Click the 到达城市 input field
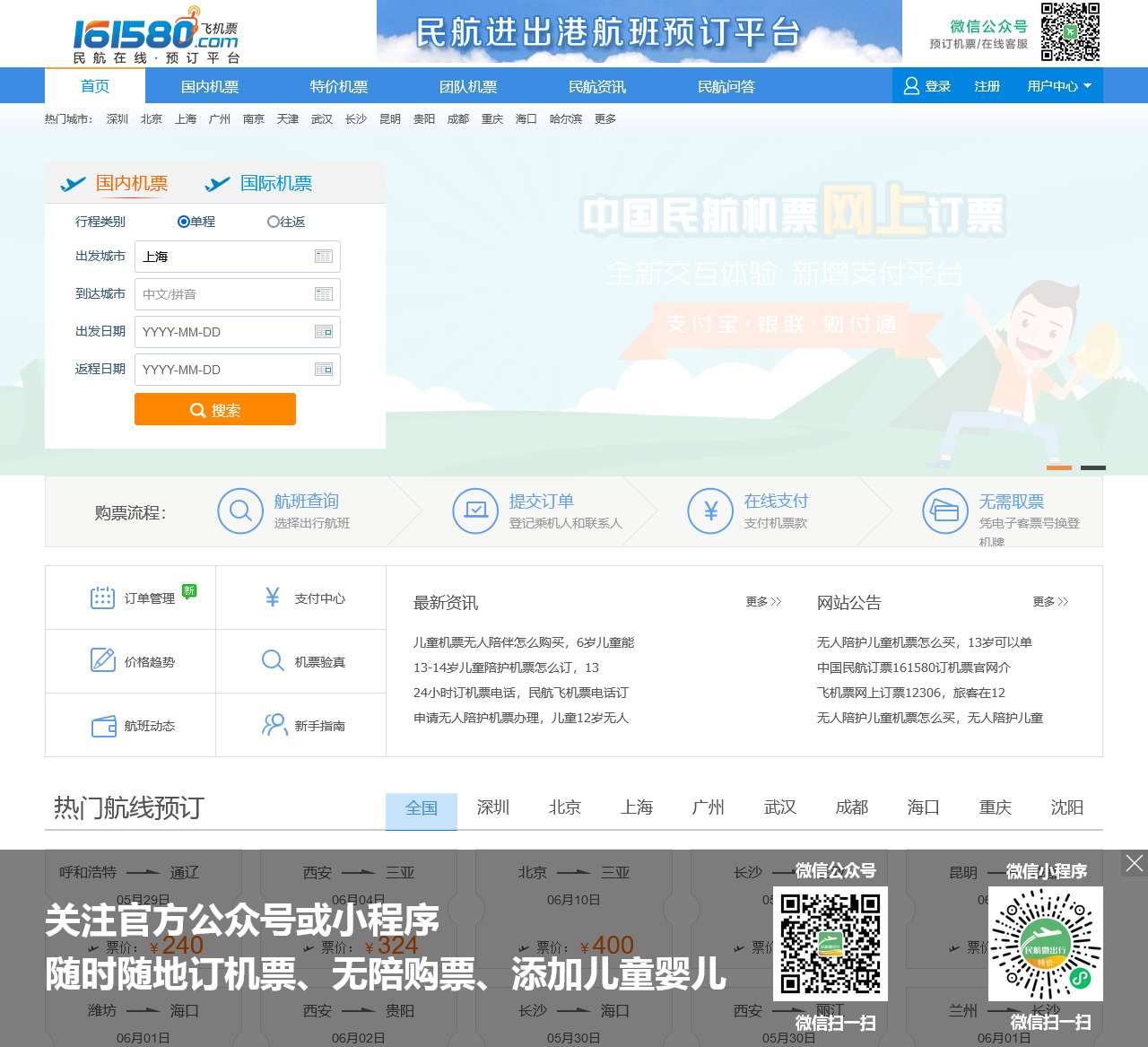 pos(224,294)
